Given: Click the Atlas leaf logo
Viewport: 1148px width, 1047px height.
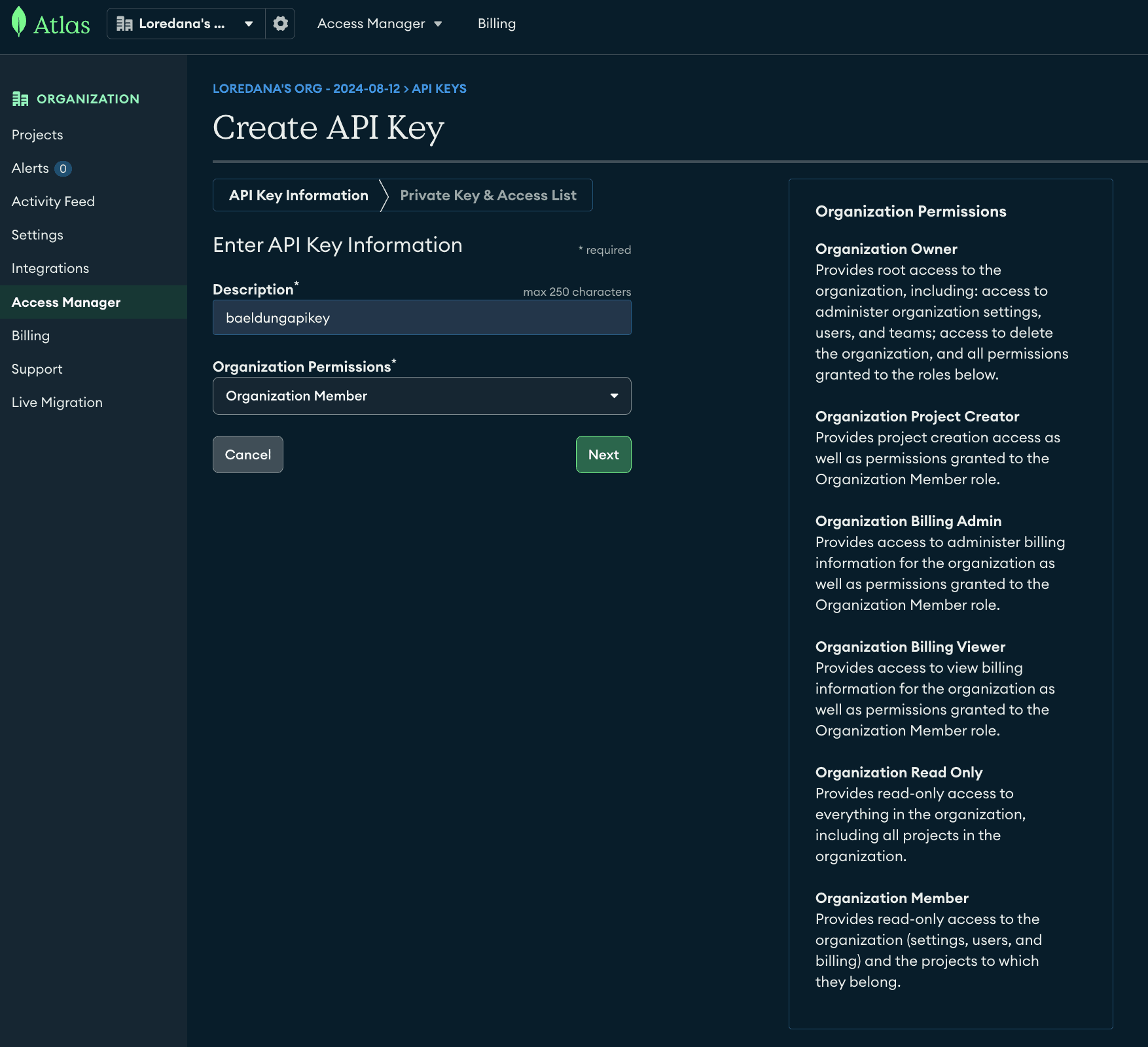Looking at the screenshot, I should click(x=19, y=22).
